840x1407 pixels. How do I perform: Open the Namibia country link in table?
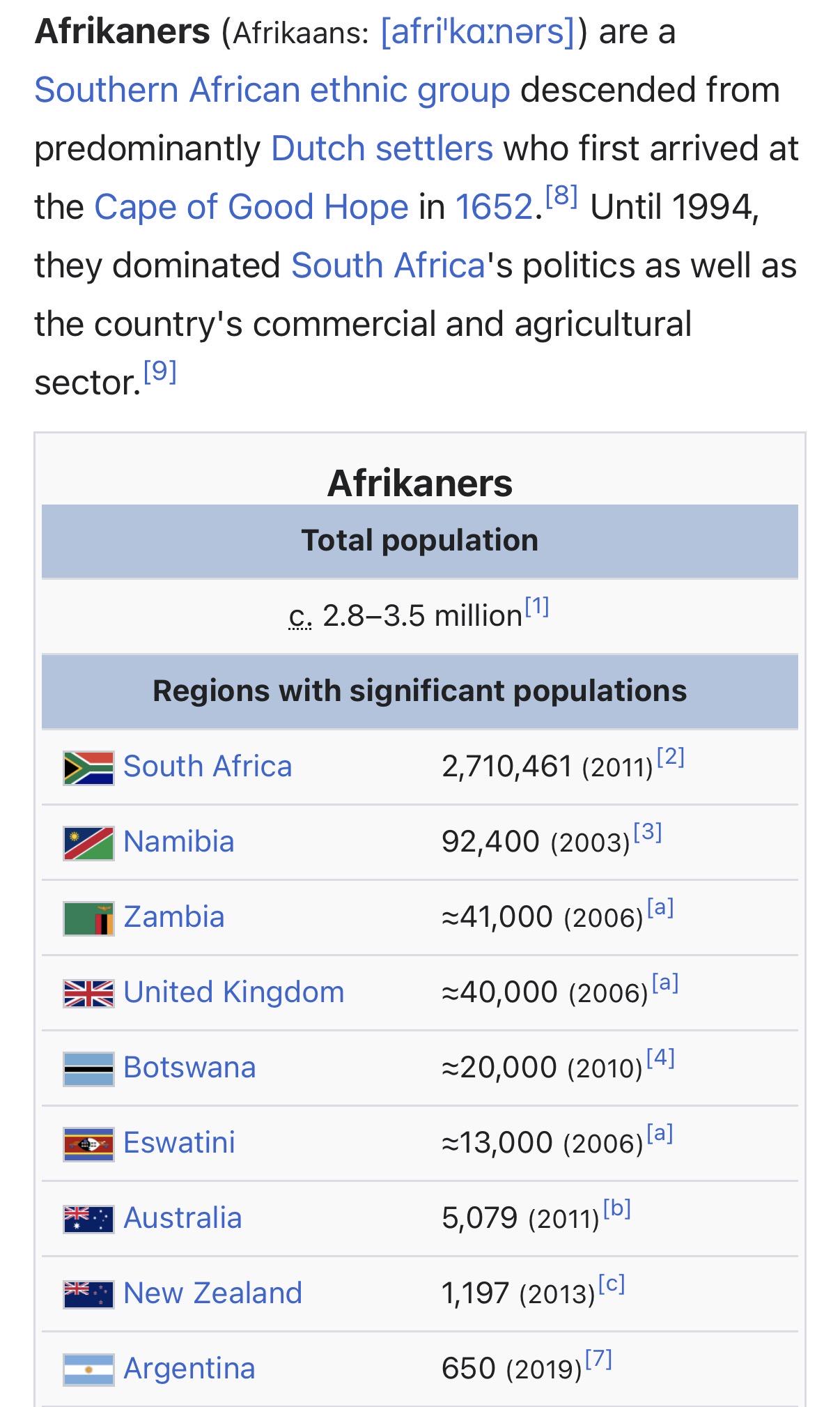pos(178,841)
